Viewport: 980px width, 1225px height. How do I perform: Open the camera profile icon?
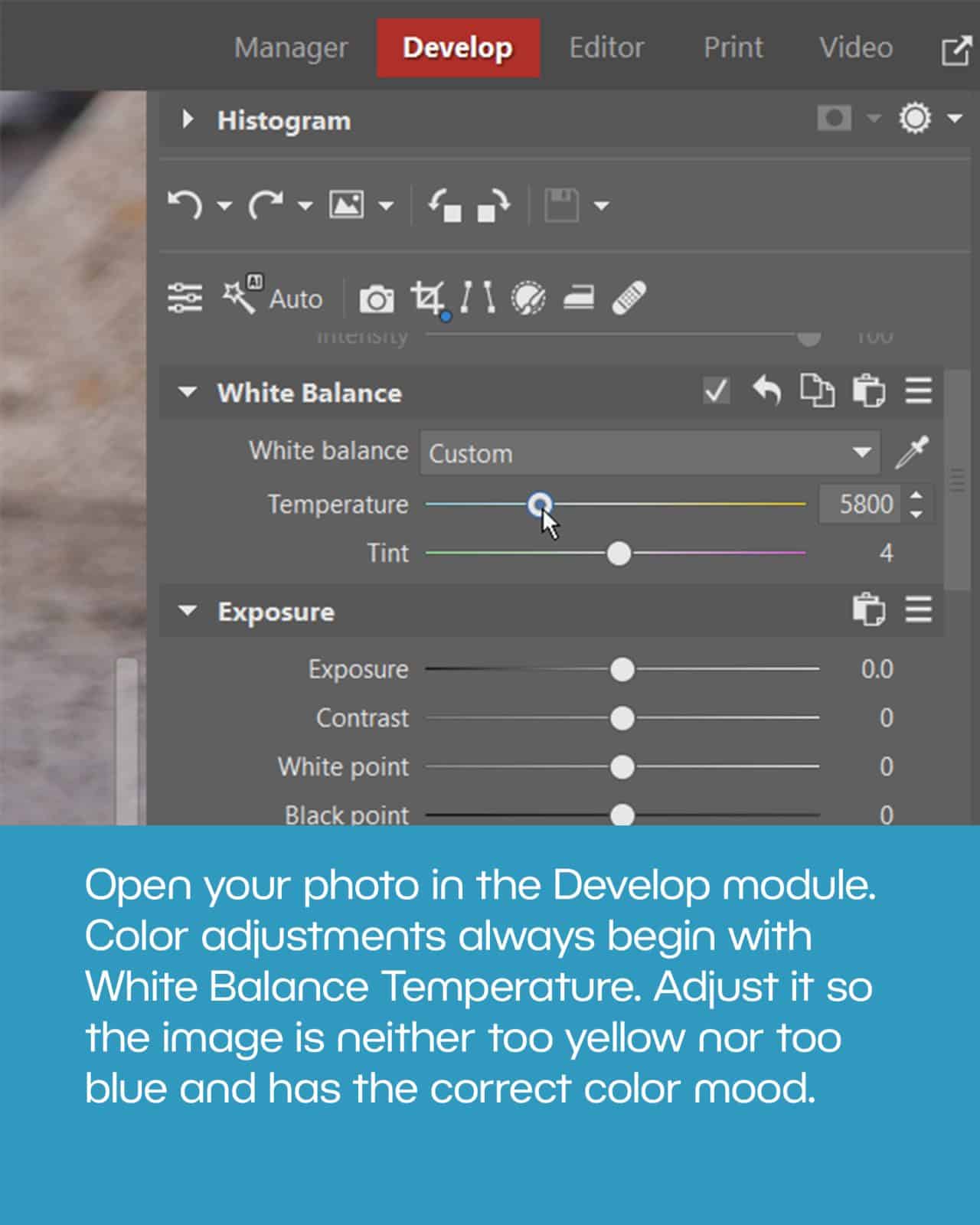376,299
